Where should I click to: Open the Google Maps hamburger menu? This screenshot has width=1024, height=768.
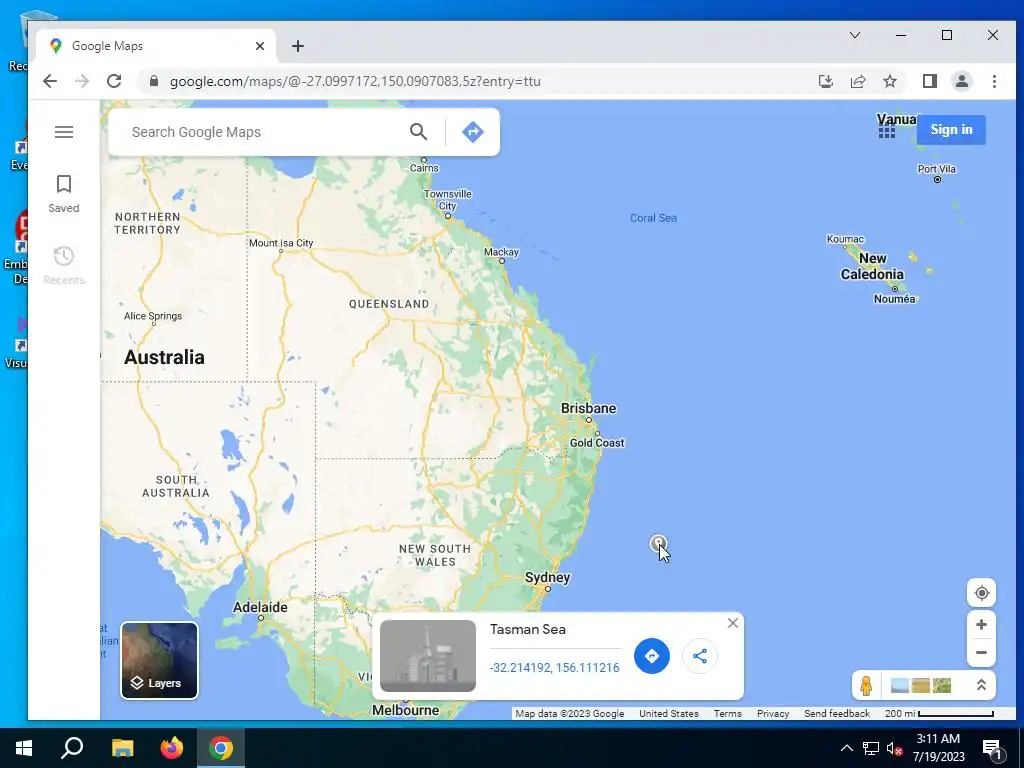coord(64,132)
